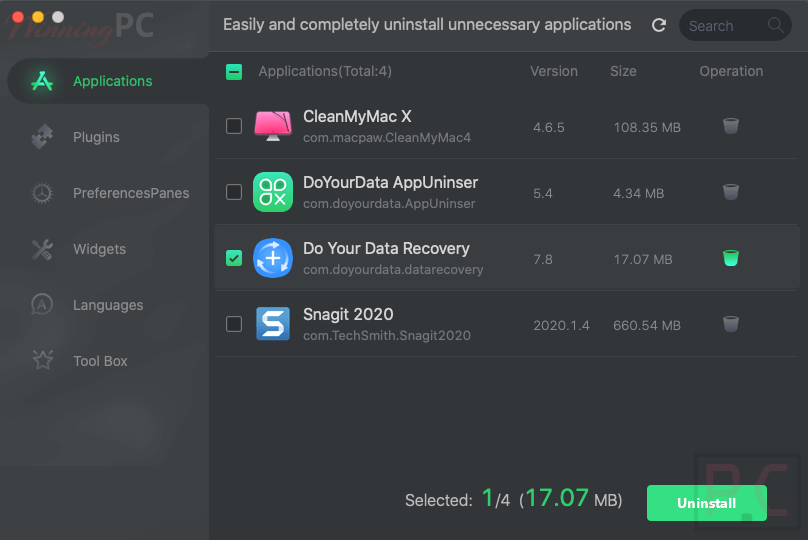Image resolution: width=808 pixels, height=540 pixels.
Task: Check the CleanMyMac X checkbox
Action: [x=234, y=126]
